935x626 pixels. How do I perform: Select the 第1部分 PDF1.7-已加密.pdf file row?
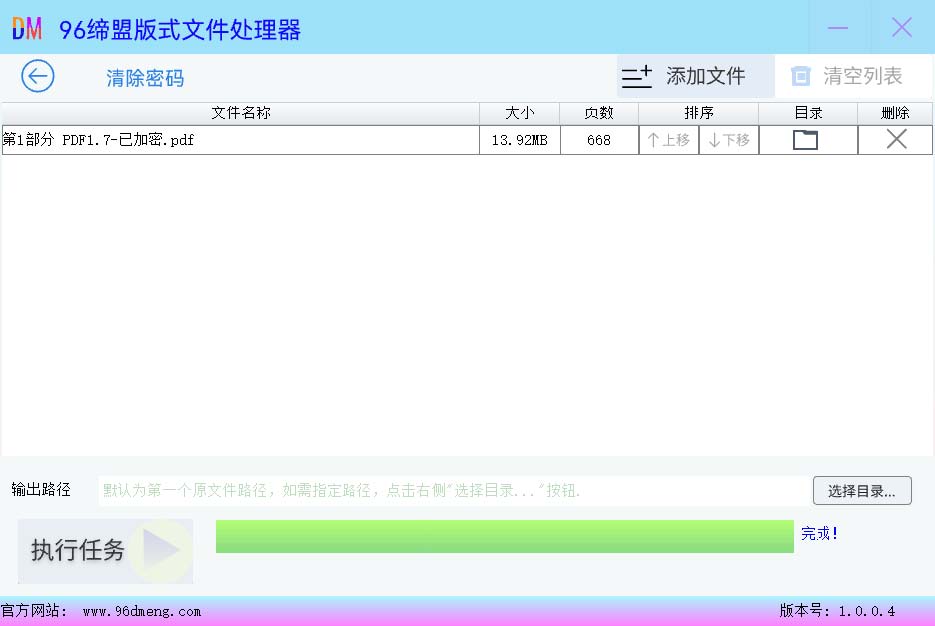(240, 140)
